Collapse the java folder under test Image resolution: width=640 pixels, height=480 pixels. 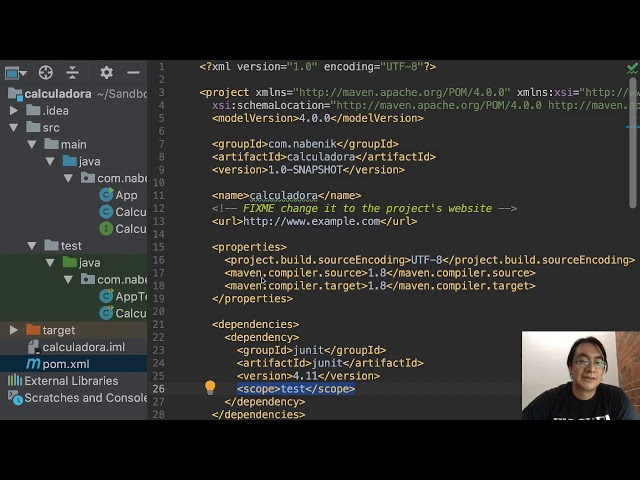click(50, 263)
